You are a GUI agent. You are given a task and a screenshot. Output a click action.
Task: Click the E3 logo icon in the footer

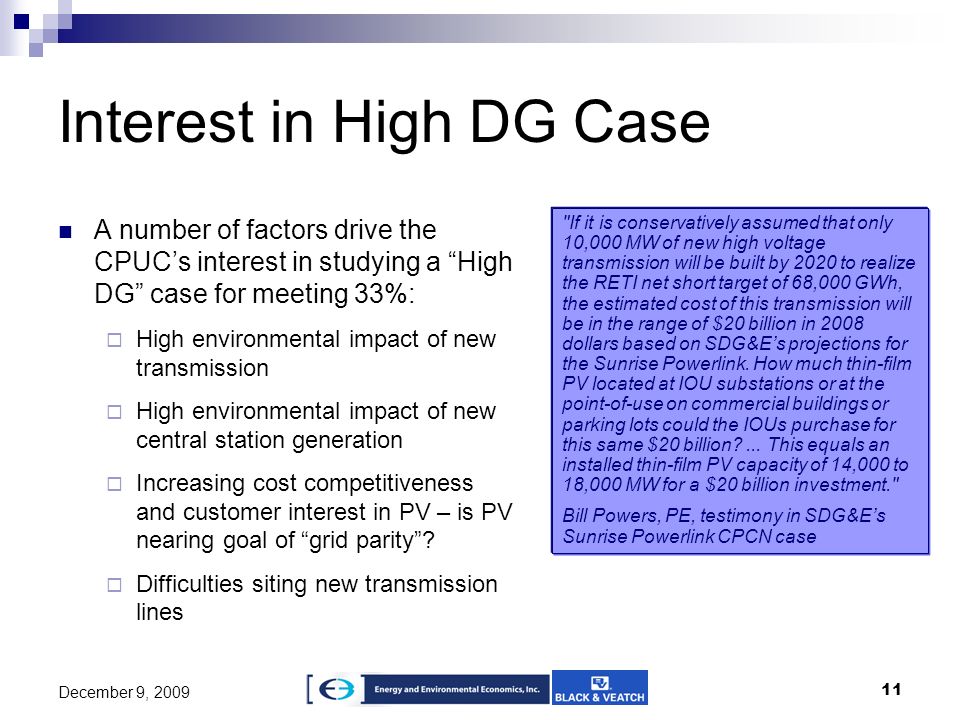click(336, 690)
